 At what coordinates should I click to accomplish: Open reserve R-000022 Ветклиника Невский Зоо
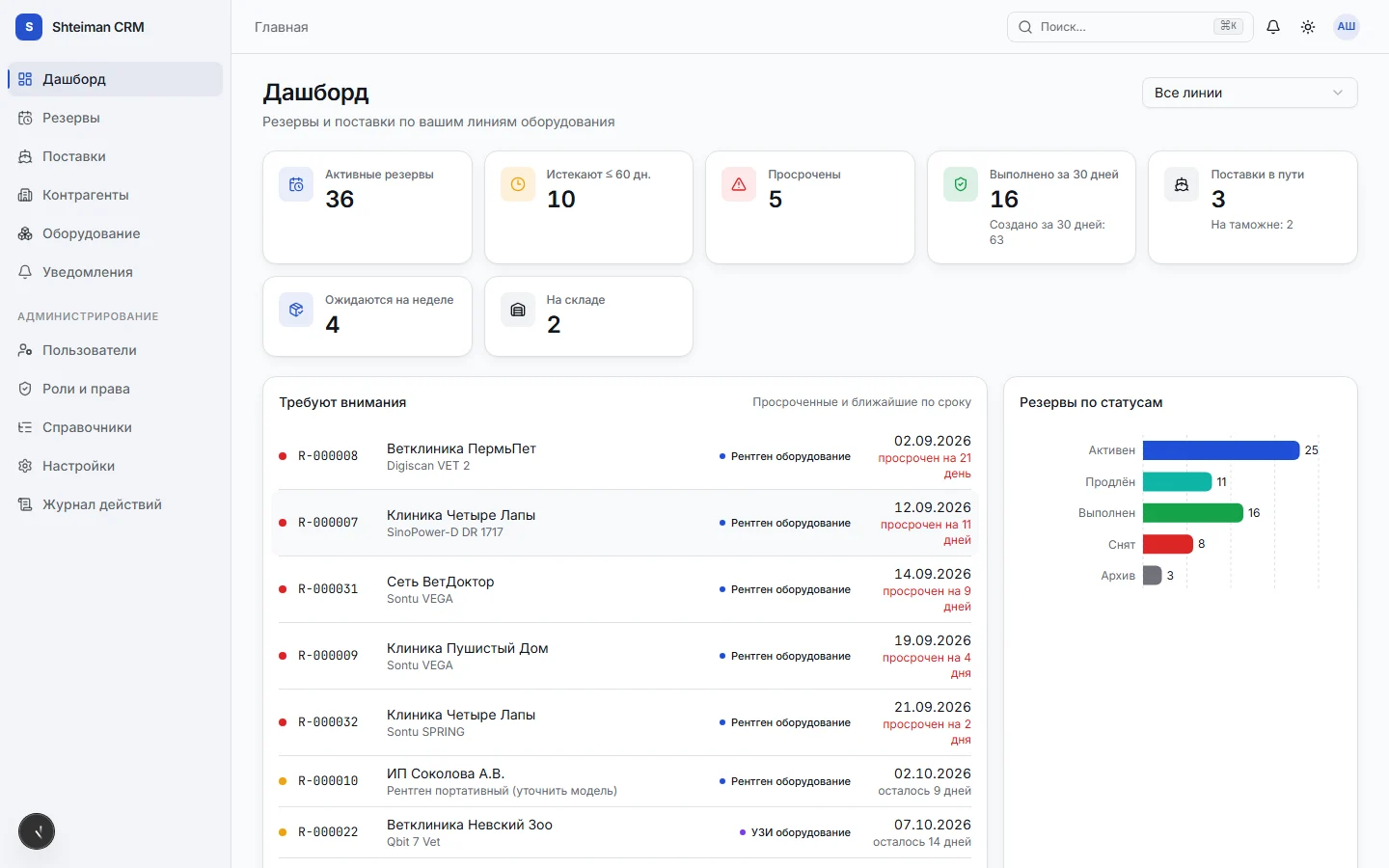(x=625, y=832)
